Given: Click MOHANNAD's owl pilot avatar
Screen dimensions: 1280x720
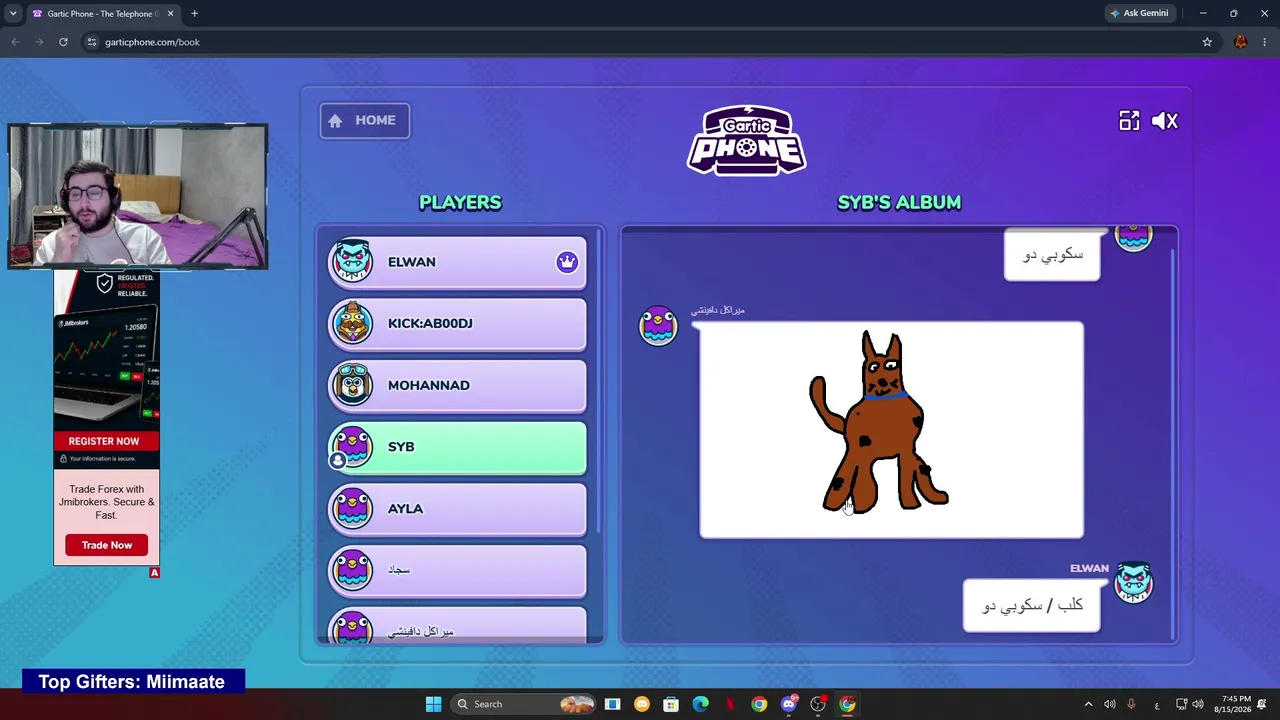Looking at the screenshot, I should pyautogui.click(x=352, y=385).
